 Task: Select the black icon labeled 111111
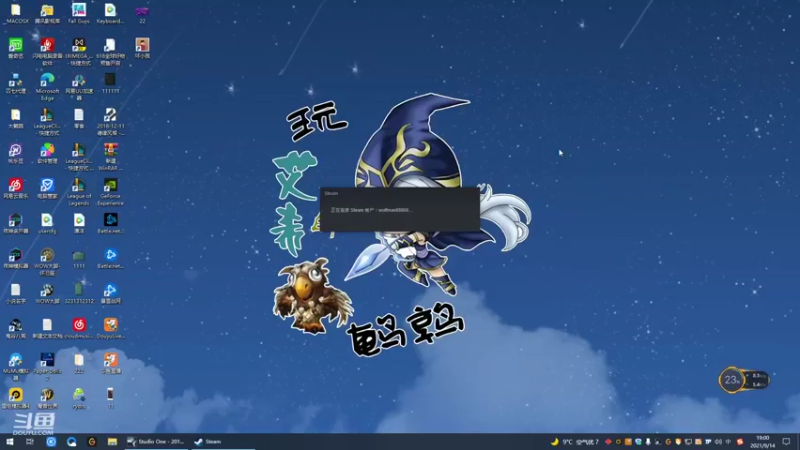[110, 83]
